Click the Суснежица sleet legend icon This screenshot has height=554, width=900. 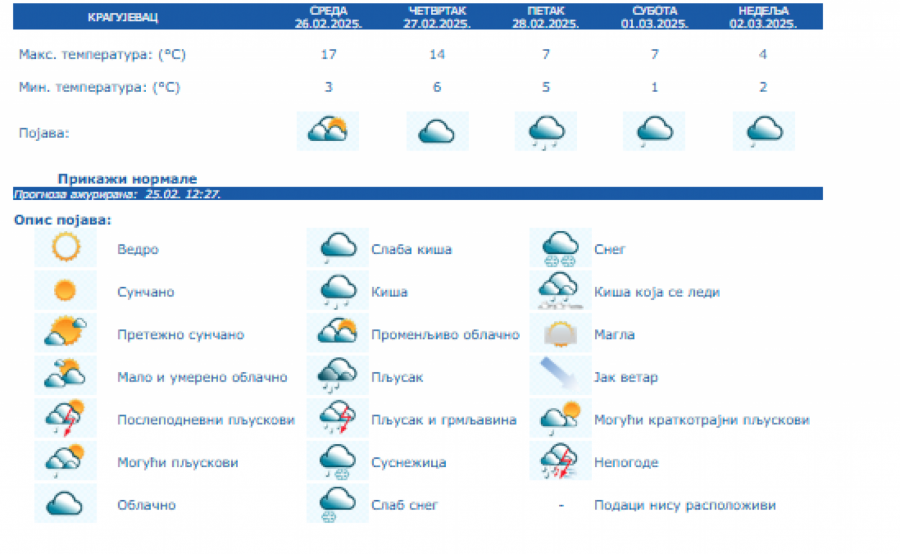click(x=338, y=462)
